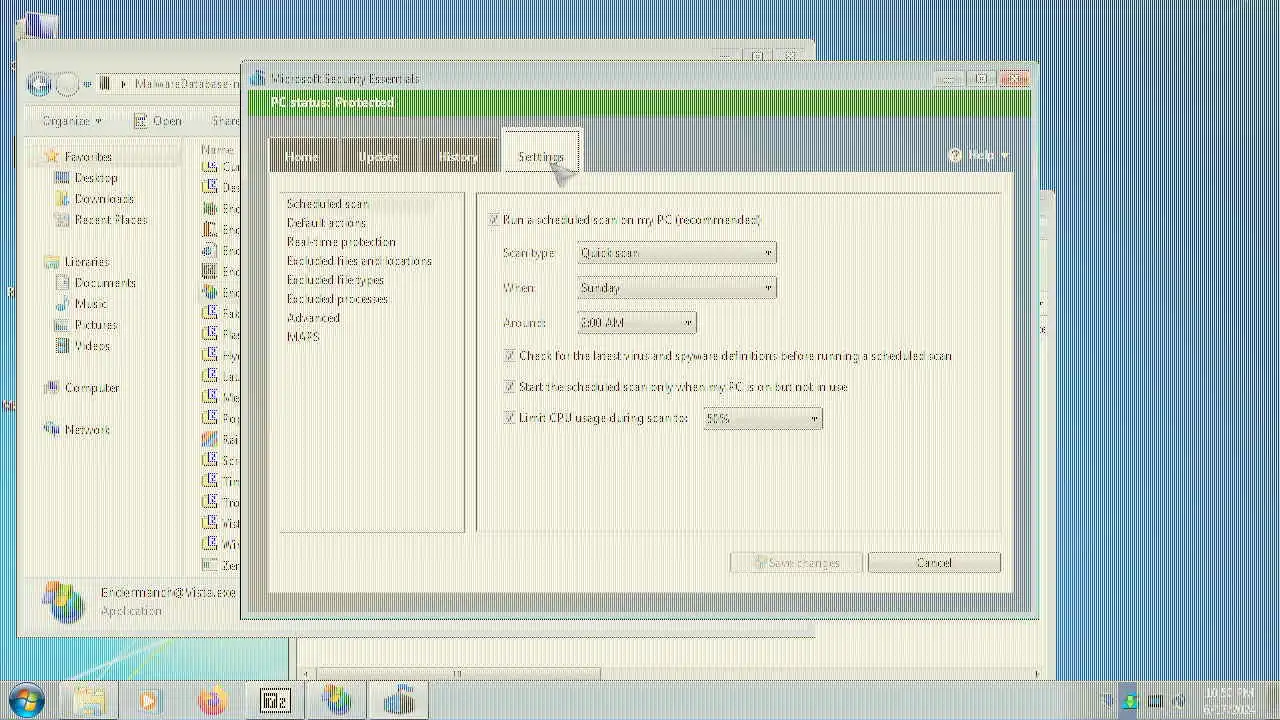Click the Explorer address bar path
1280x720 pixels.
click(188, 84)
